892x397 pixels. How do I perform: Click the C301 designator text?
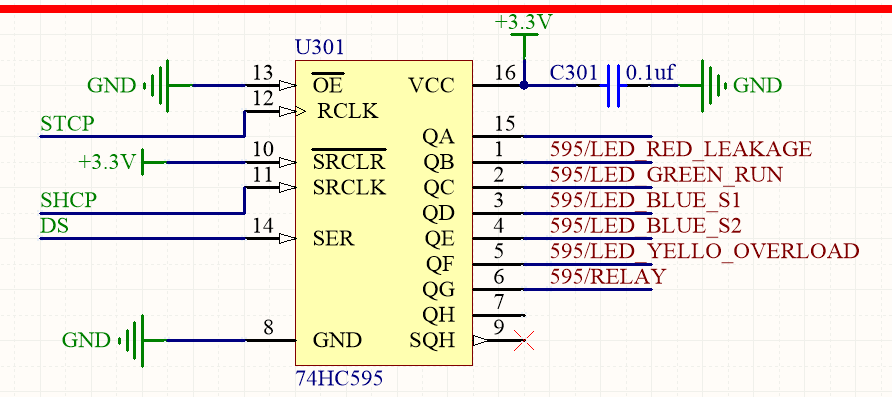tap(573, 73)
